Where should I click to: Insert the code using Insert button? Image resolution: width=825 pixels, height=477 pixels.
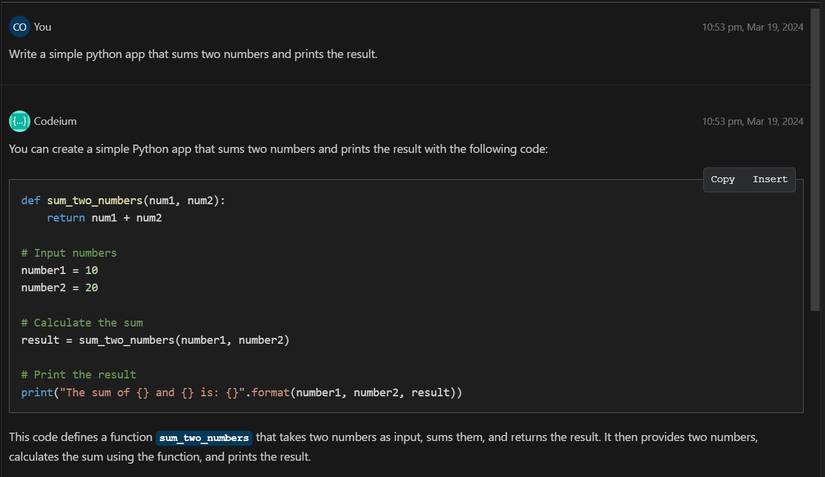tap(770, 179)
